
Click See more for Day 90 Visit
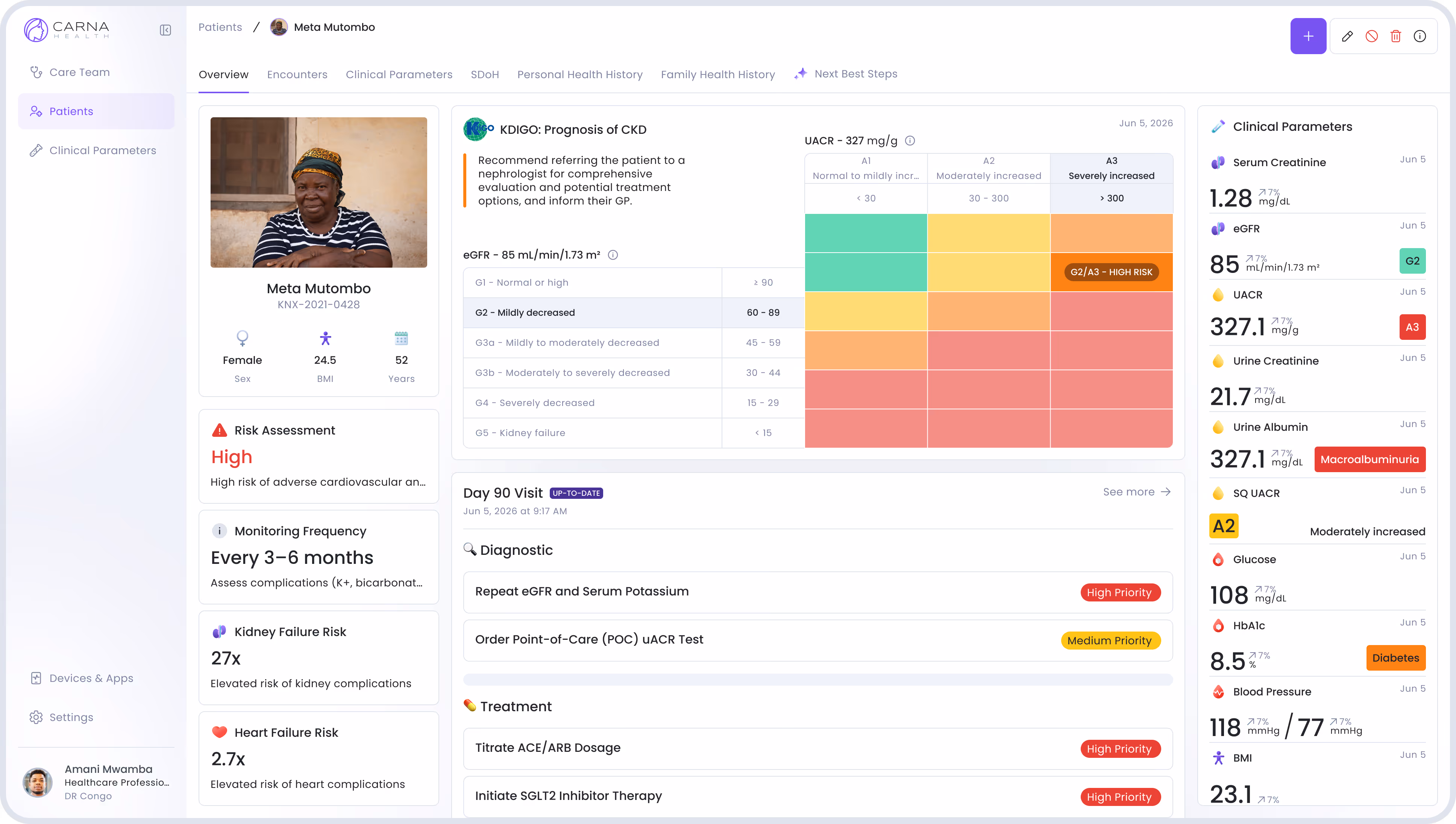click(x=1137, y=492)
